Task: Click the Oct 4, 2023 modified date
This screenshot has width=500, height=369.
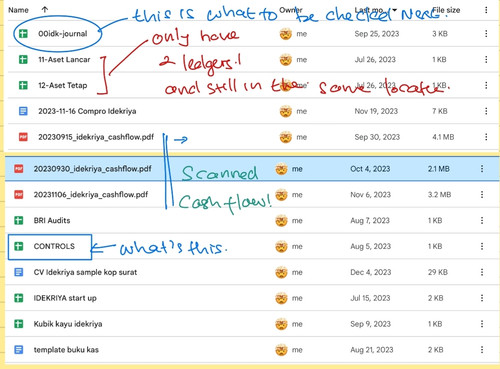Action: coord(370,169)
